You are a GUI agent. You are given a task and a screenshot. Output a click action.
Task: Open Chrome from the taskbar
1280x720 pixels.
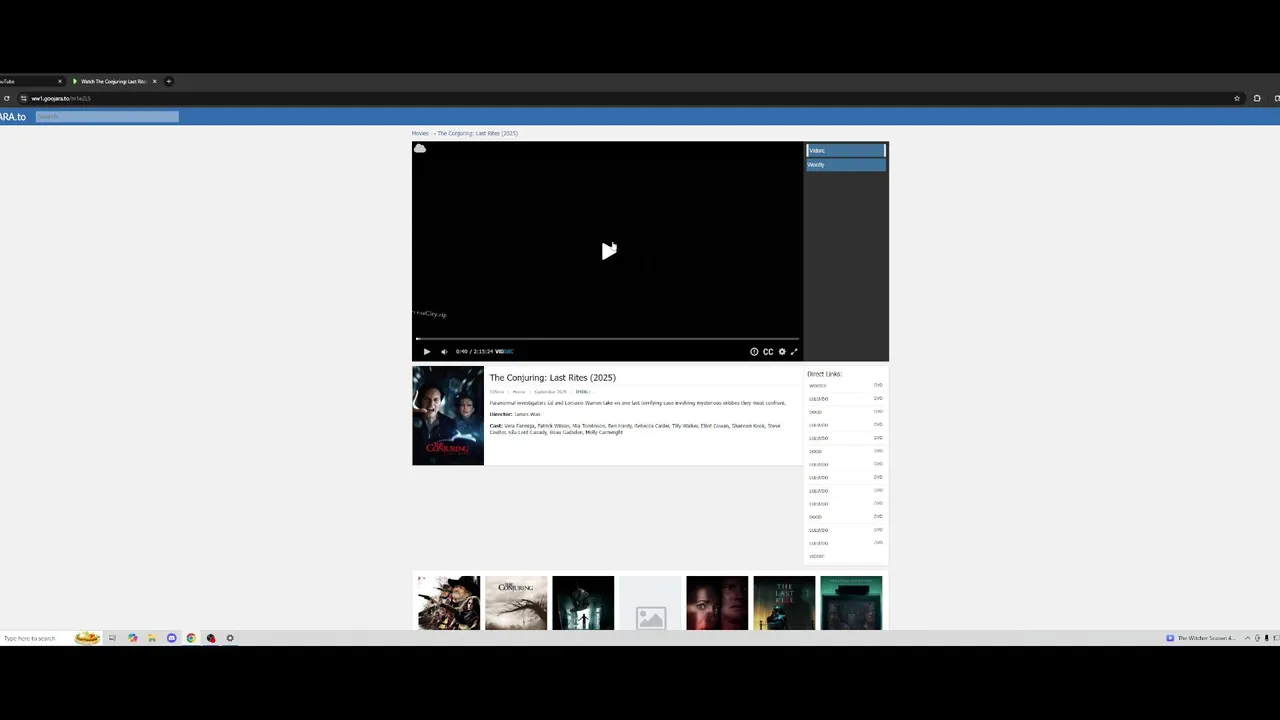(191, 638)
